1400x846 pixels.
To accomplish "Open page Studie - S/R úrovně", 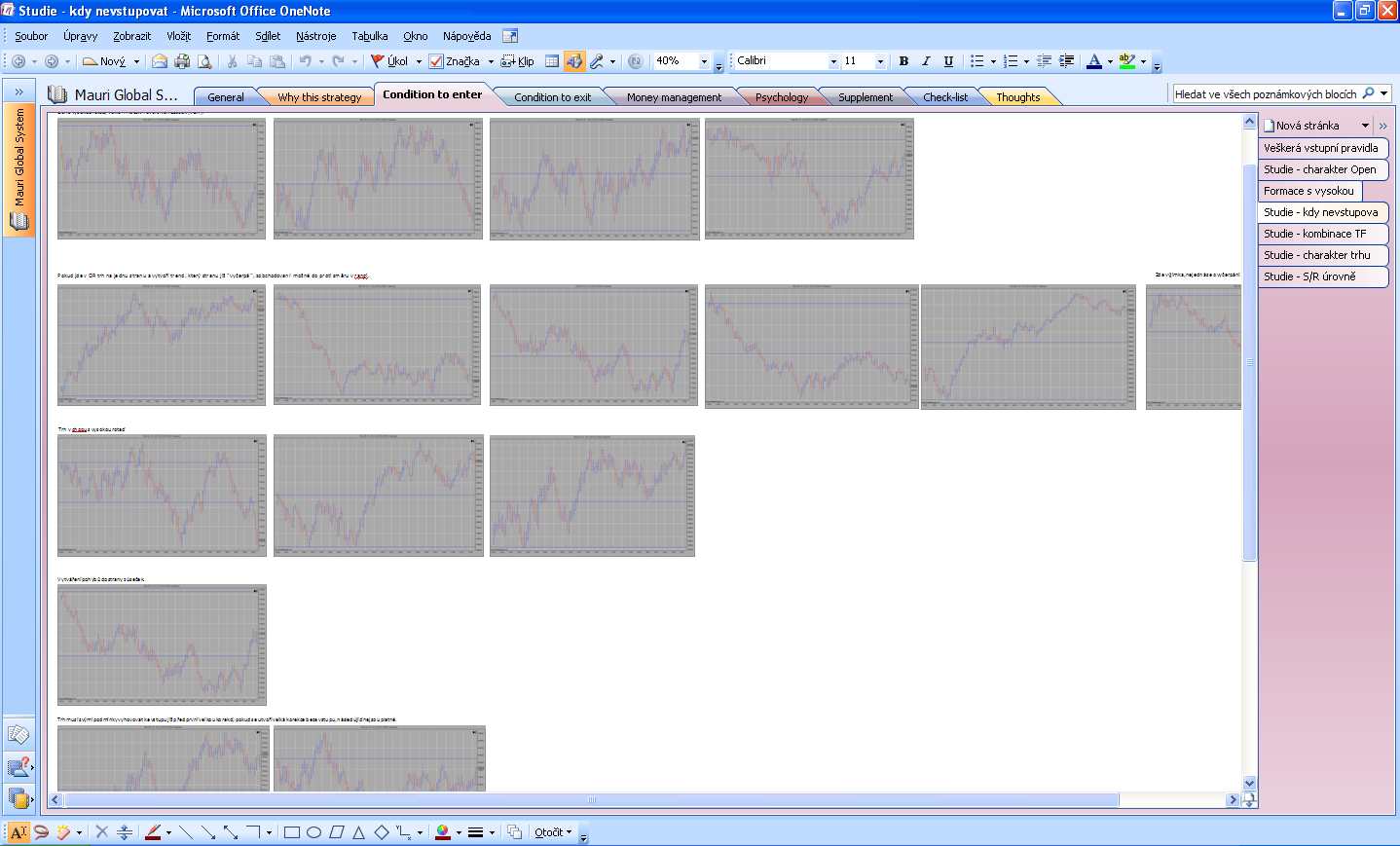I will point(1323,276).
